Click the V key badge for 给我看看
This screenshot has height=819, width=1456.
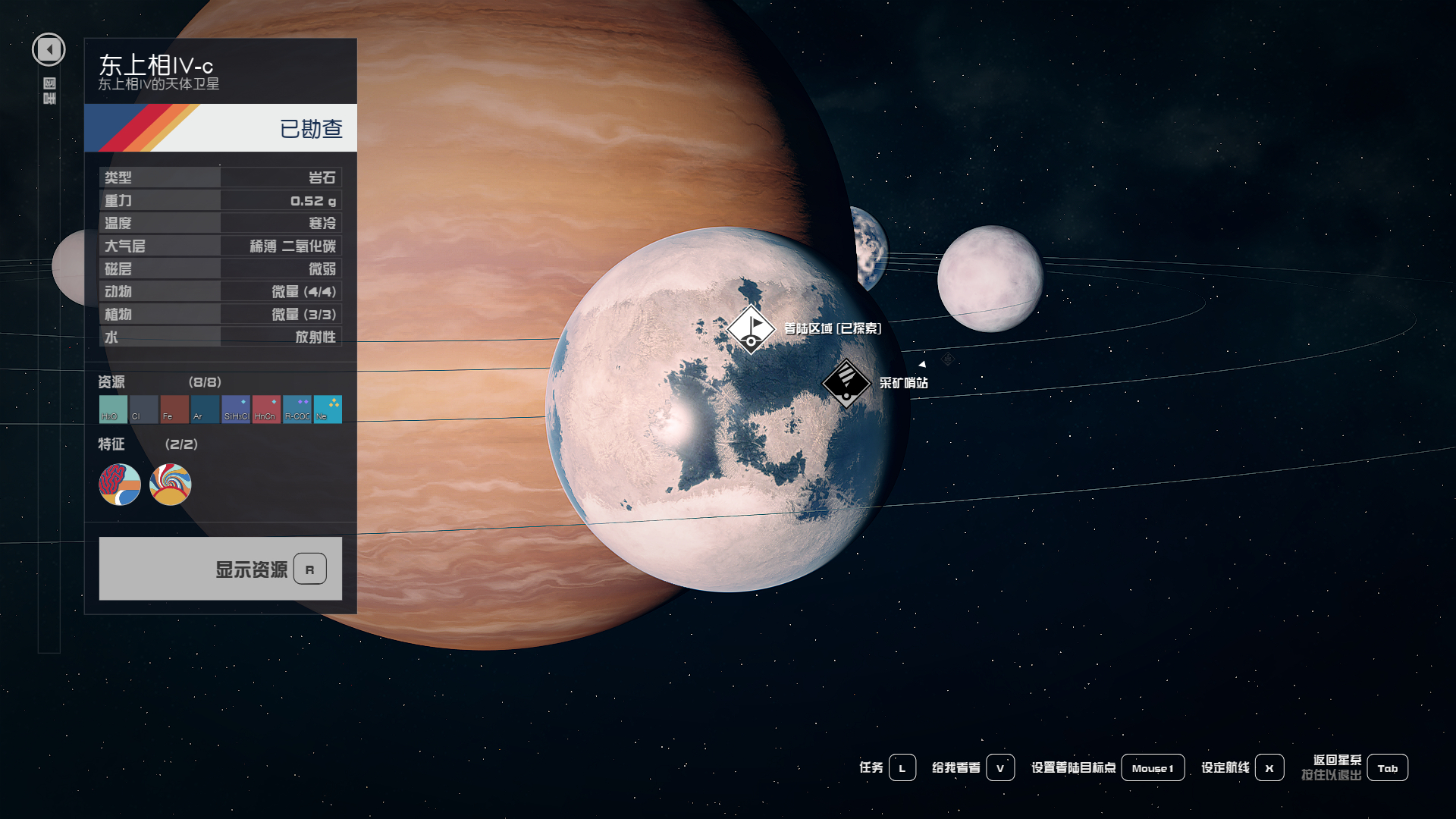[x=1000, y=767]
